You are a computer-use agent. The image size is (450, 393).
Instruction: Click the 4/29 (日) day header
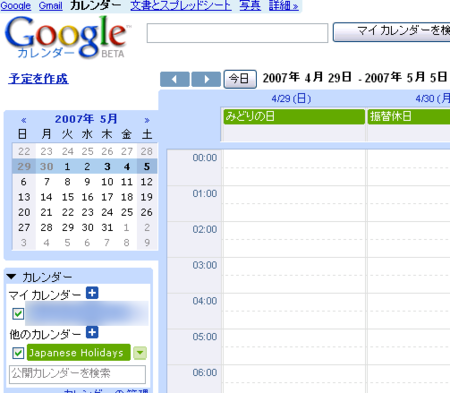[291, 99]
